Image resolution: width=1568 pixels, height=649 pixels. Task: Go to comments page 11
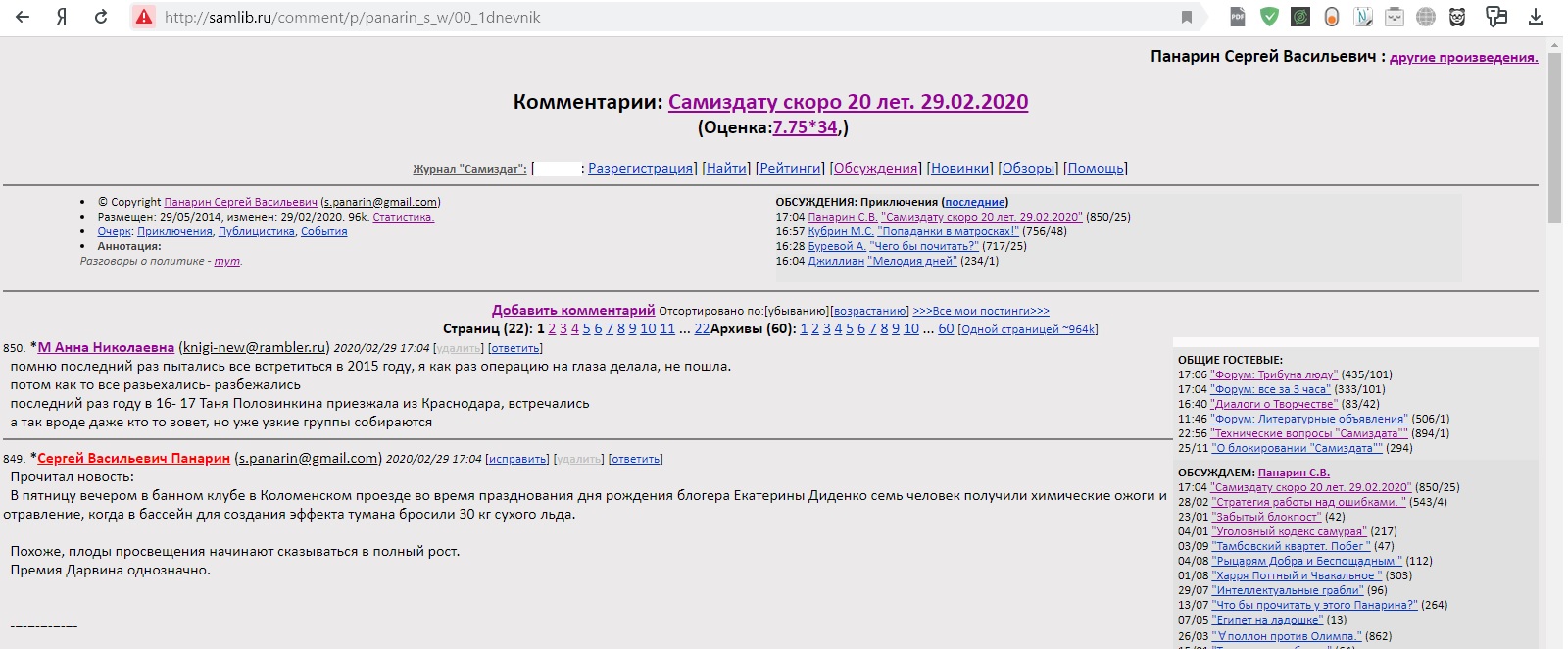point(667,329)
